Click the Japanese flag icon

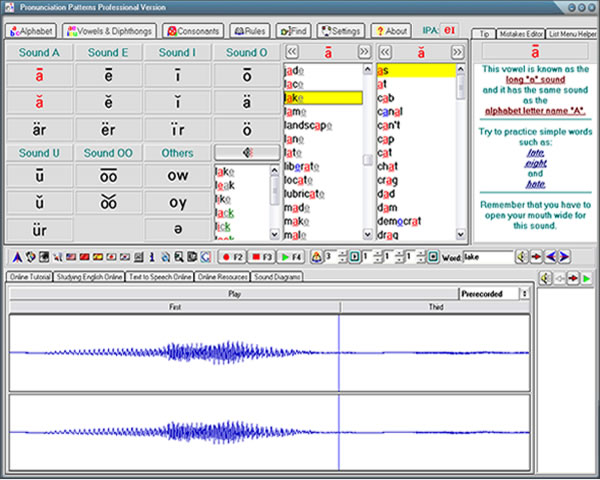(111, 257)
